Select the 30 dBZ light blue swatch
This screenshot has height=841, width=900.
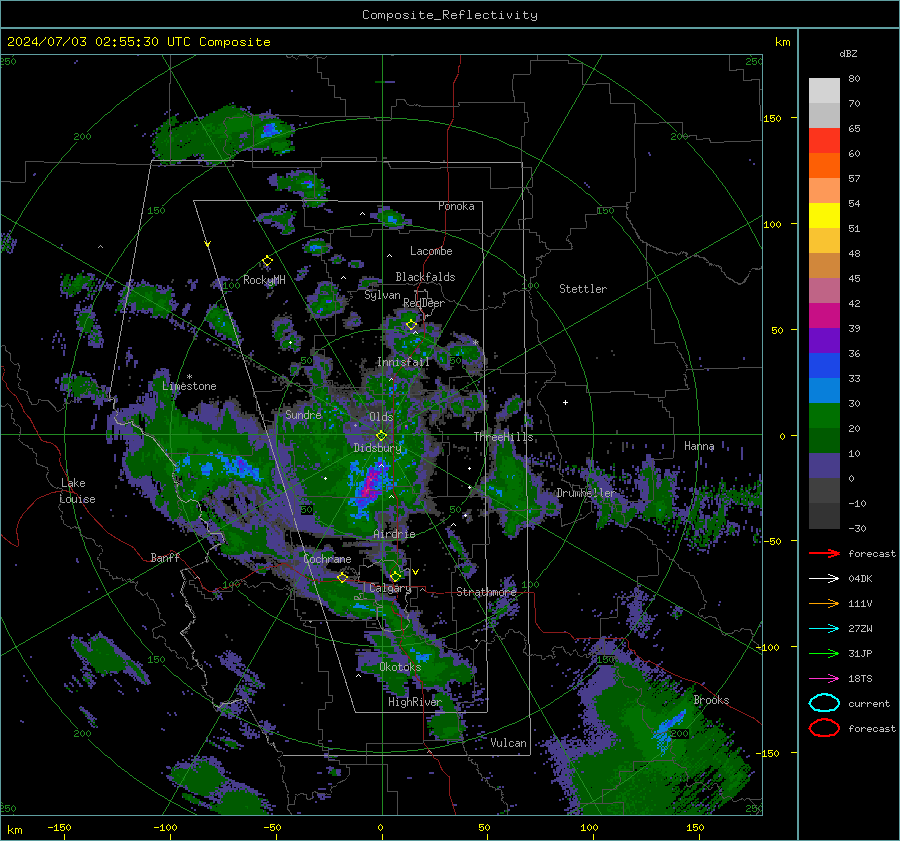824,390
